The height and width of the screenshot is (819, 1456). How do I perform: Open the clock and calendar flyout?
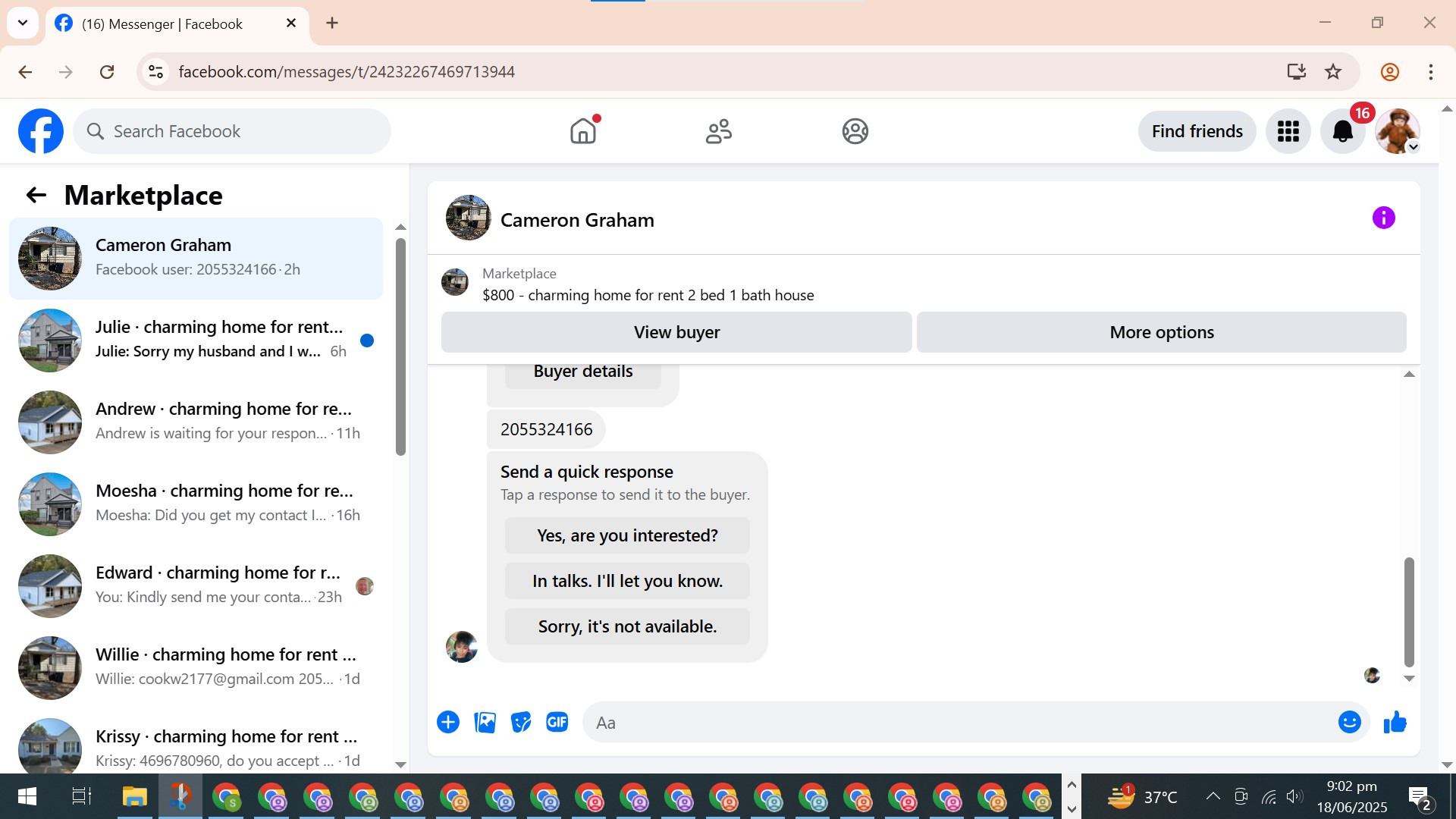pos(1352,797)
